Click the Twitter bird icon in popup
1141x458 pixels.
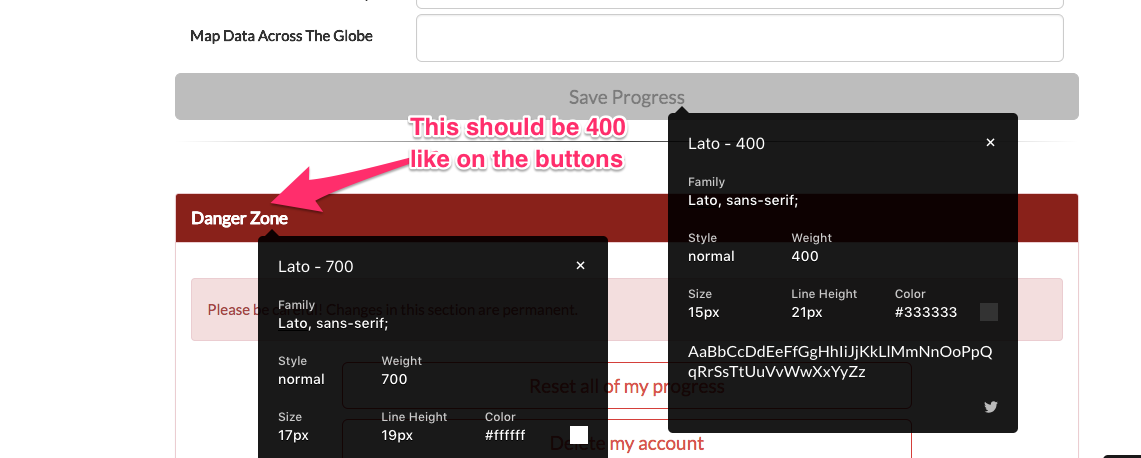(990, 407)
